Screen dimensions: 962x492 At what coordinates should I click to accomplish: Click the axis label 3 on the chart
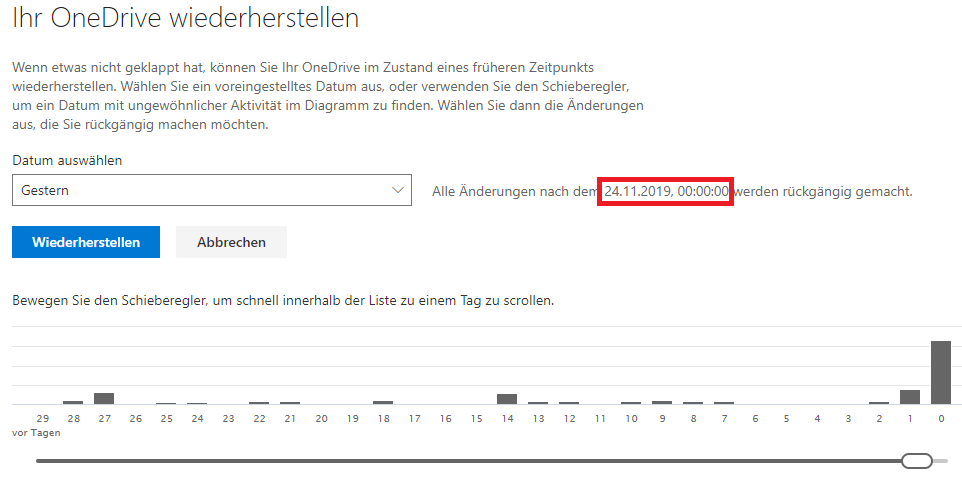pyautogui.click(x=848, y=418)
